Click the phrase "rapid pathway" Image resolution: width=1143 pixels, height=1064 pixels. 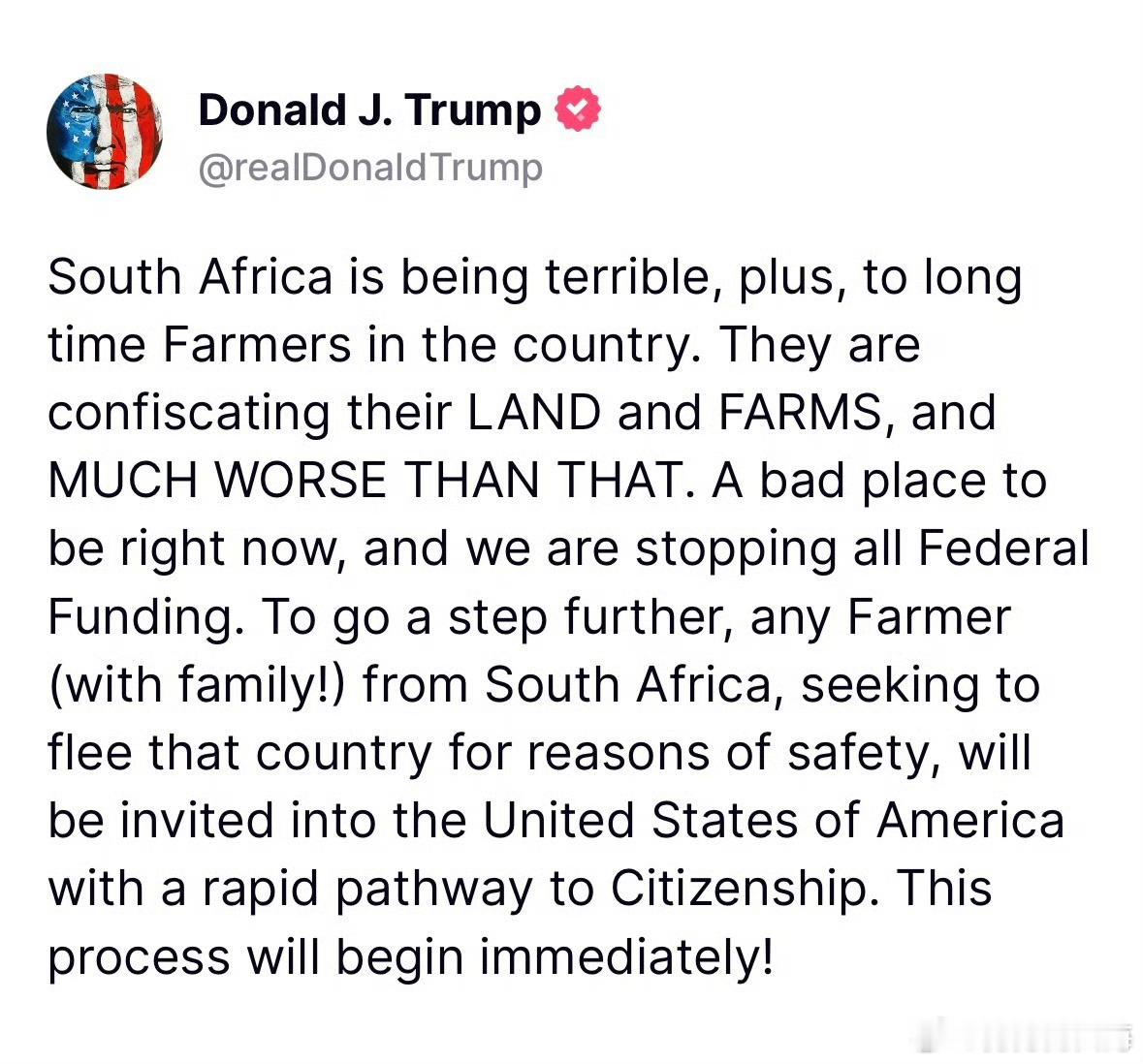coord(366,890)
